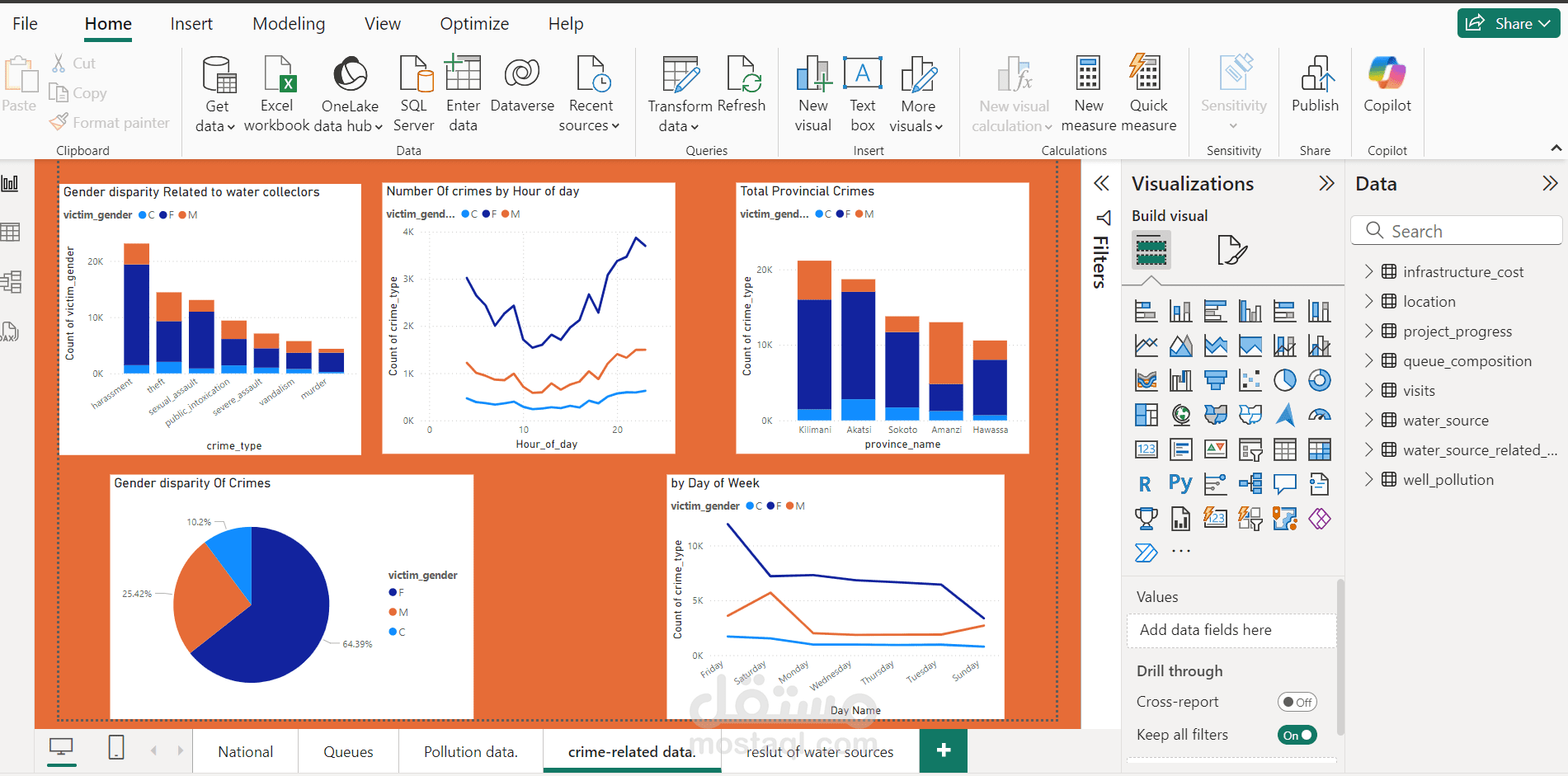Switch to Table view in left sidebar
Image resolution: width=1568 pixels, height=776 pixels.
(x=10, y=233)
